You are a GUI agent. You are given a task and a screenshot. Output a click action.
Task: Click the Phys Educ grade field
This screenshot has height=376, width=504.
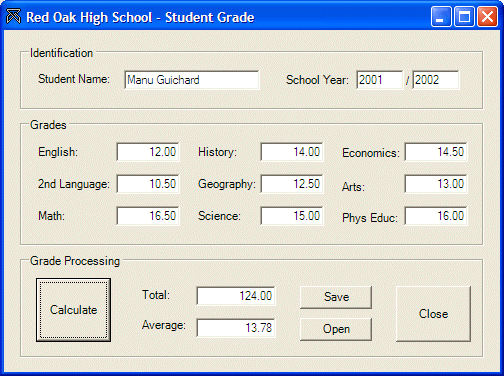click(436, 216)
